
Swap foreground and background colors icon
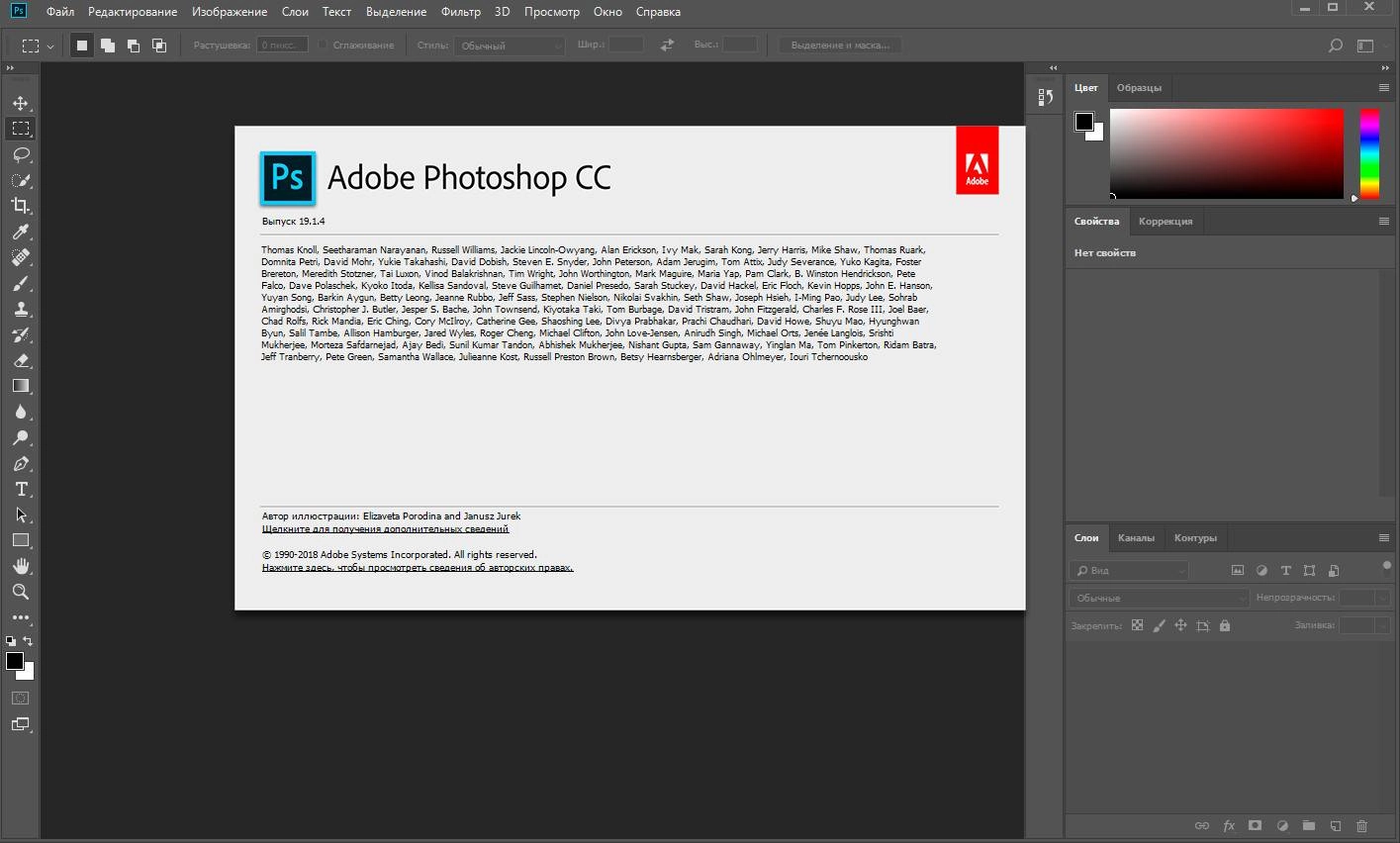28,641
